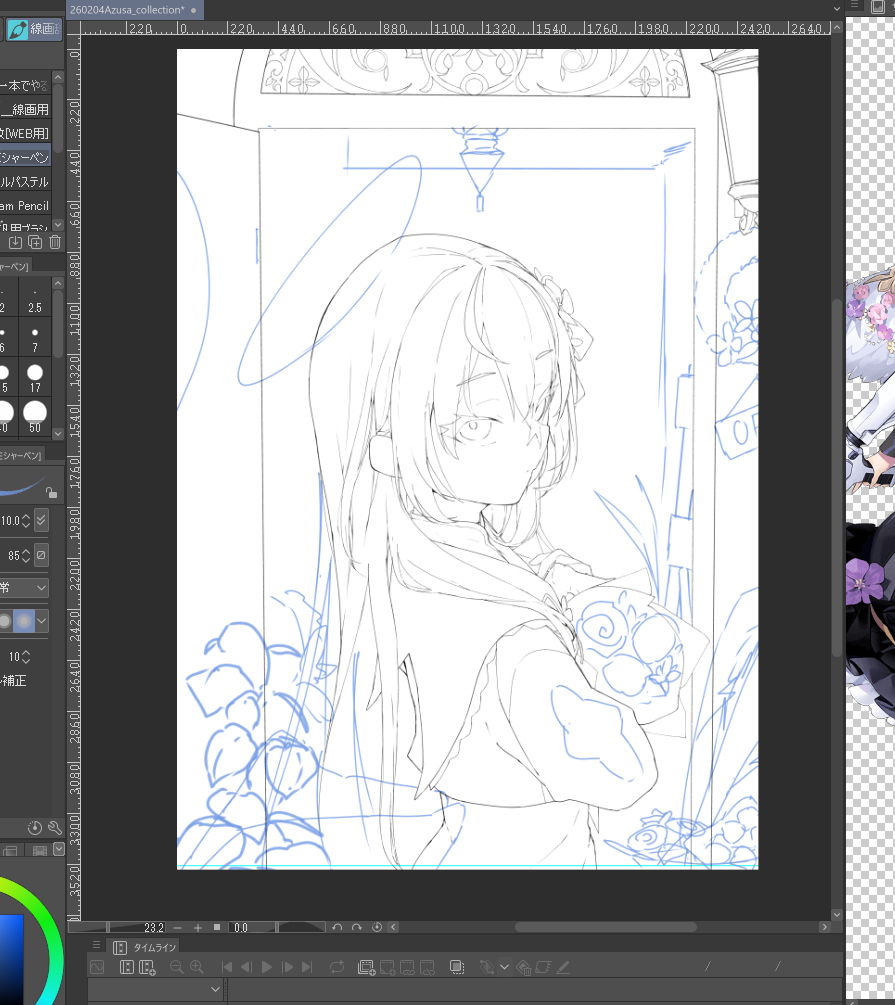Click the import sub tool icon
Image resolution: width=895 pixels, height=1005 pixels.
(x=15, y=243)
